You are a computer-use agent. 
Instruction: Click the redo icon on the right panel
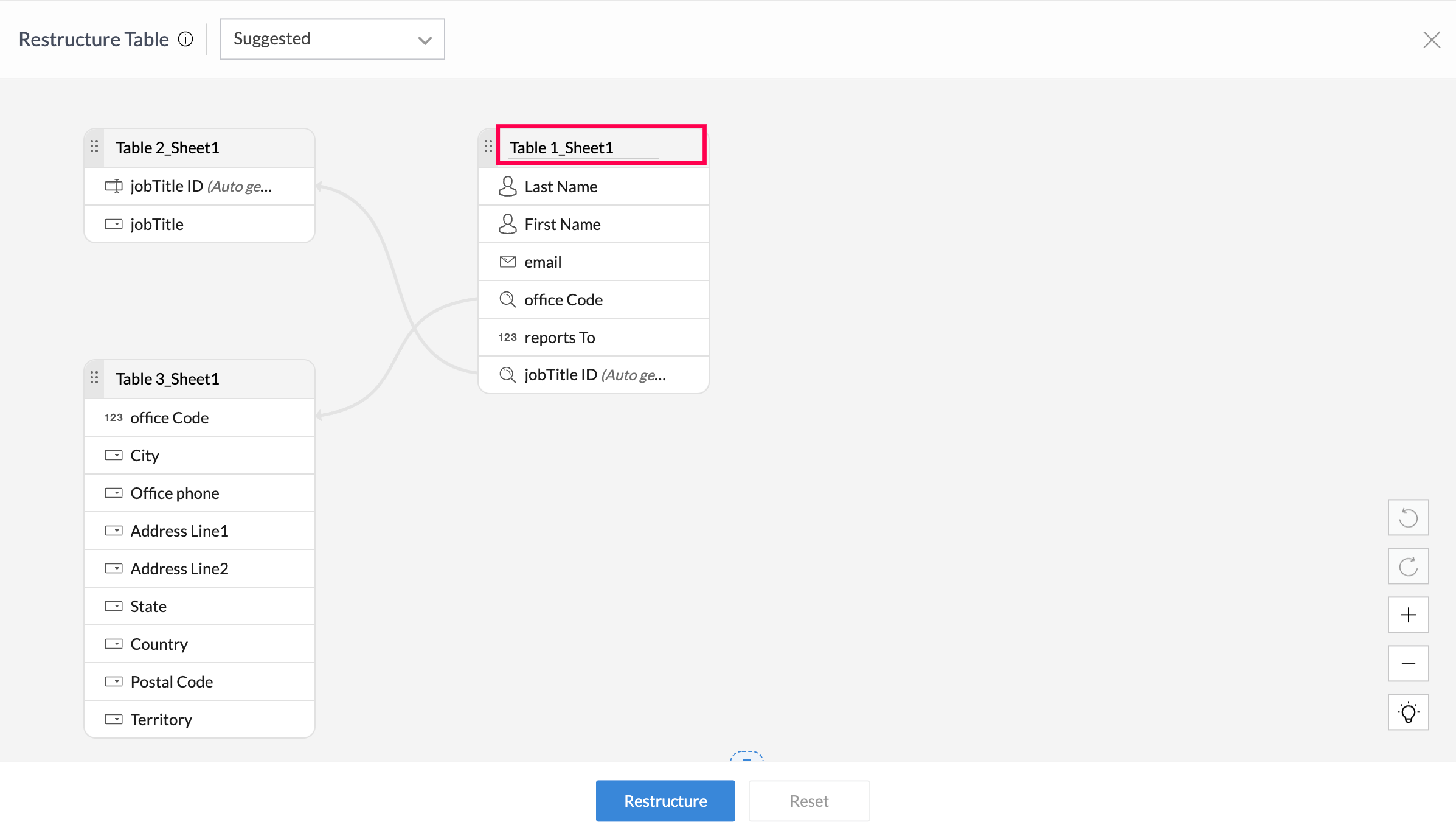click(1408, 566)
